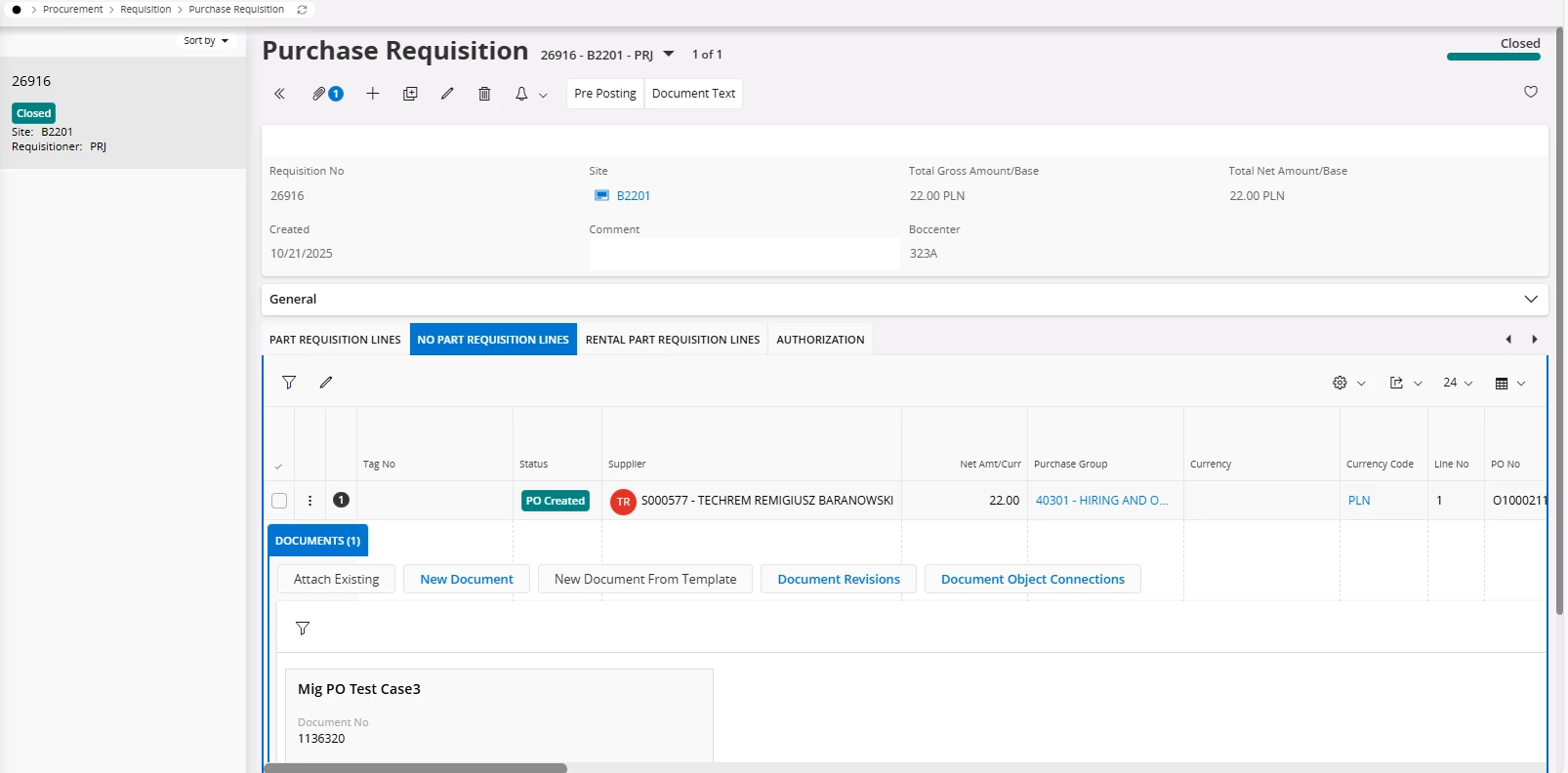The width and height of the screenshot is (1568, 773).
Task: Open the requisition record selector dropdown arrow
Action: click(x=669, y=55)
